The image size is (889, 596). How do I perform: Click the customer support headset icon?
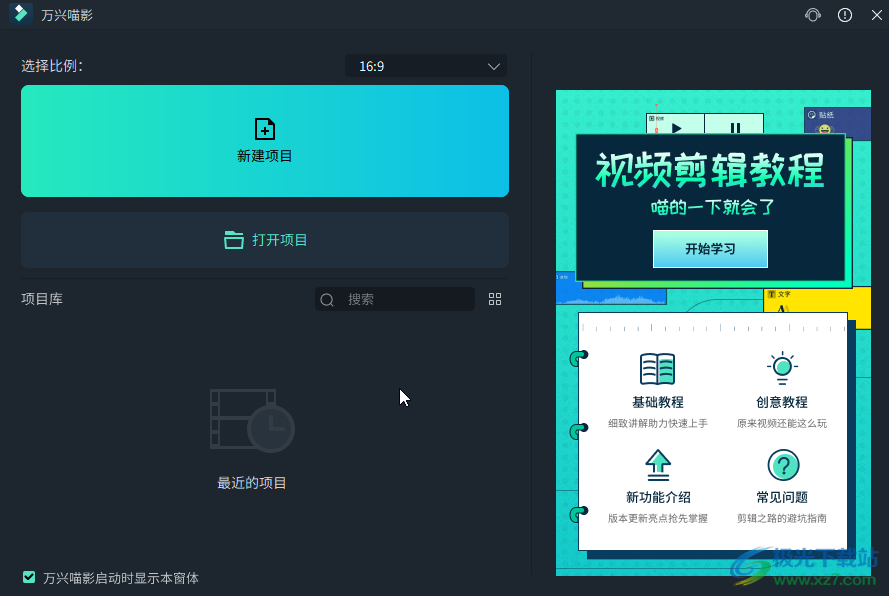click(812, 15)
